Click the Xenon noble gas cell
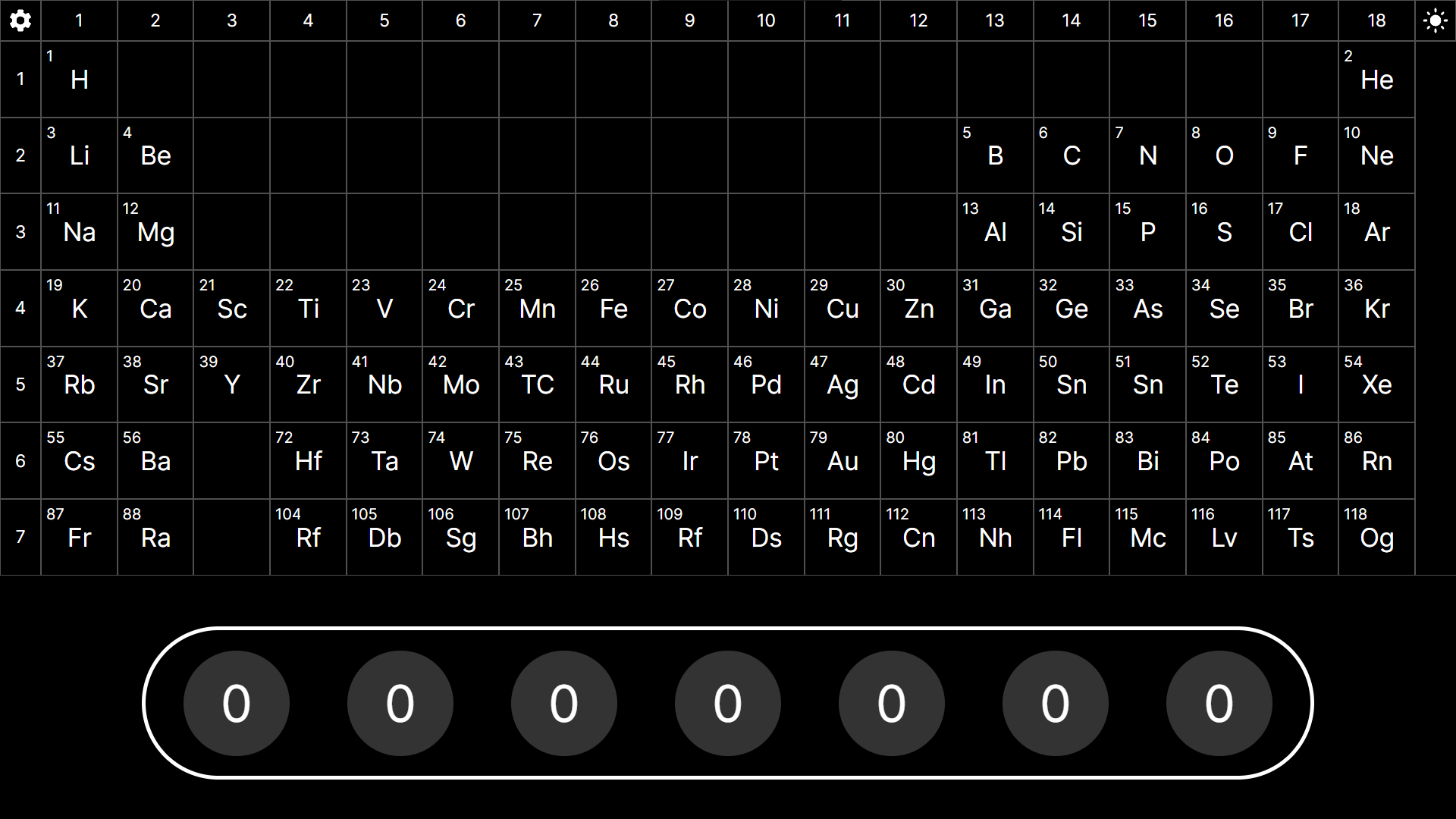This screenshot has height=819, width=1456. [1376, 384]
